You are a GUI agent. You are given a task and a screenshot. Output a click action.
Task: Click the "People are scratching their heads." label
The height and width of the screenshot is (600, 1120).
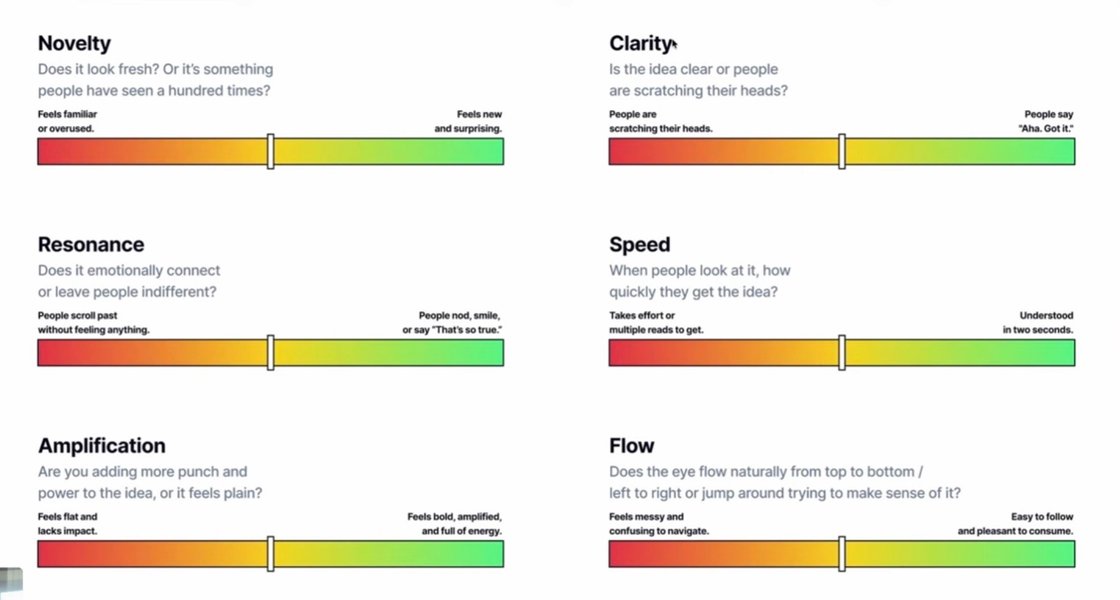coord(661,122)
